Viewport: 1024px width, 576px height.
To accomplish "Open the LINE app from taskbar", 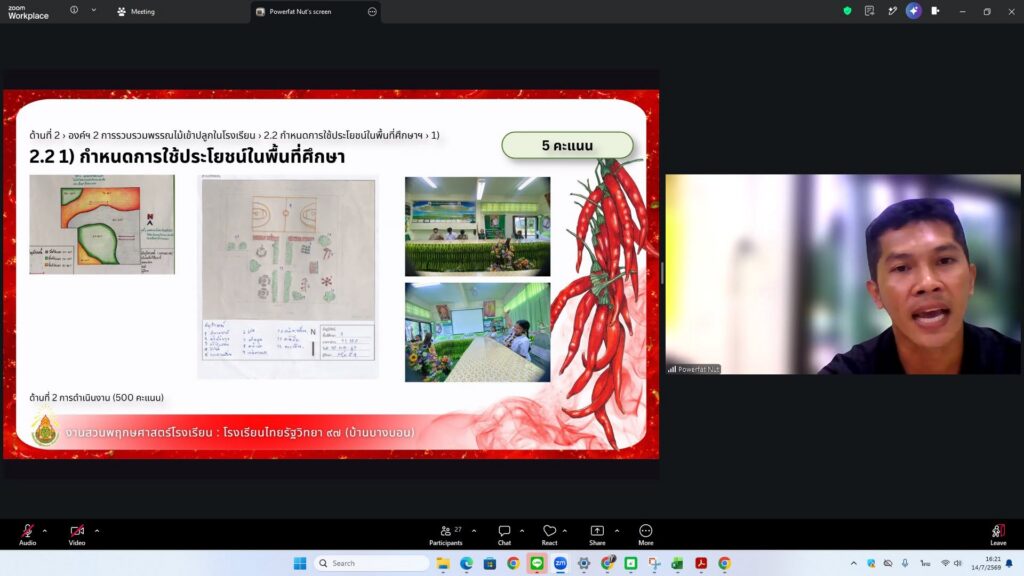I will click(537, 563).
